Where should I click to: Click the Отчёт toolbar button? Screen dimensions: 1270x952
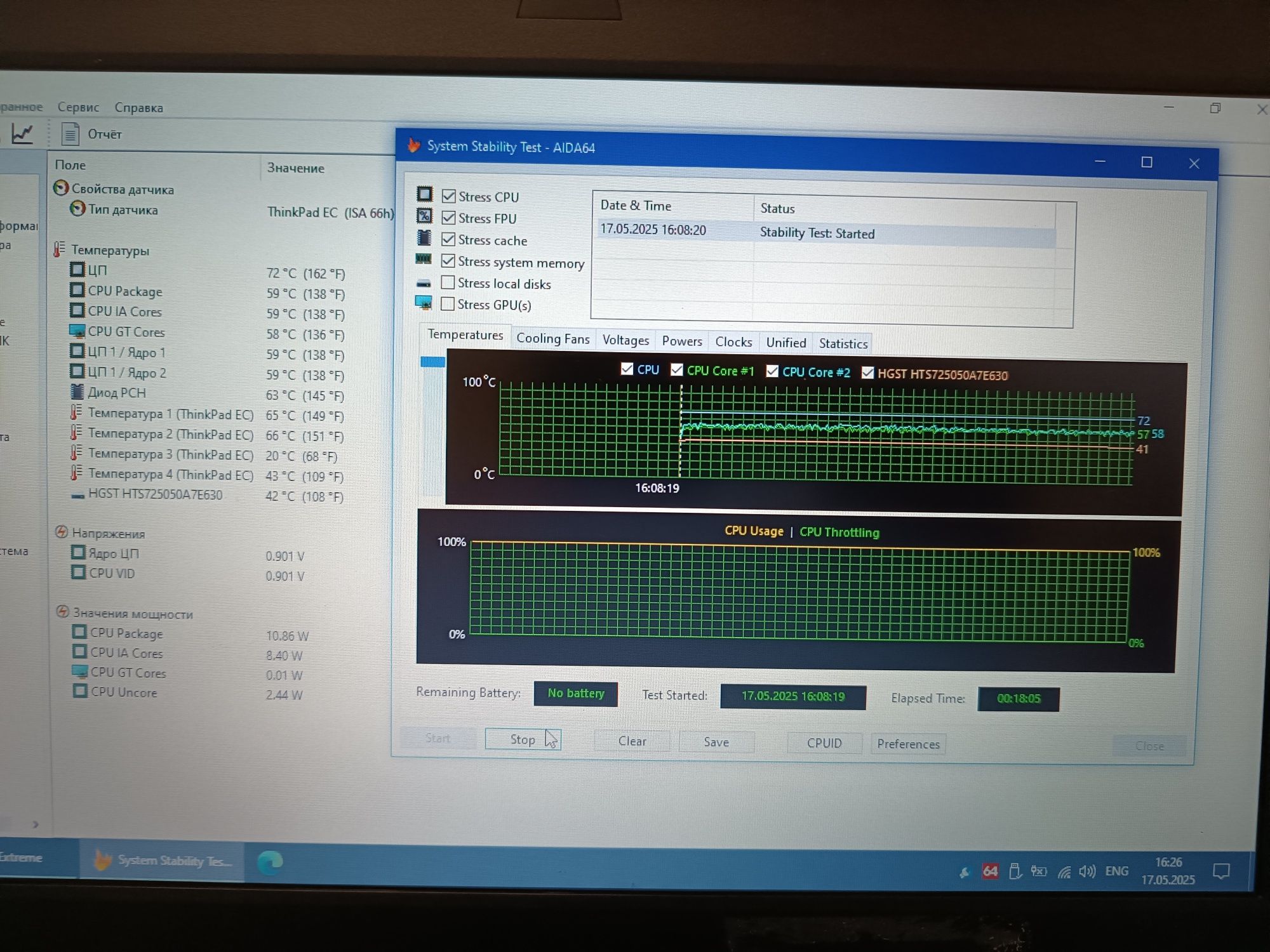(x=93, y=134)
